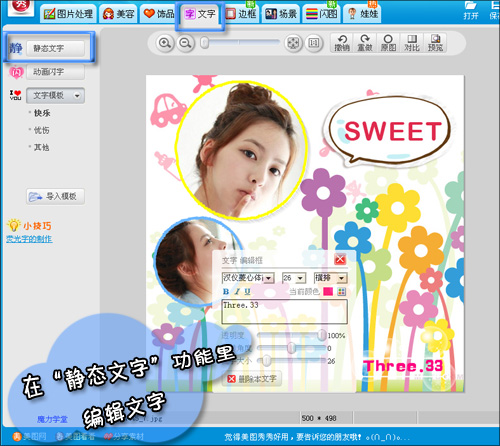This screenshot has height=446, width=500.
Task: Click the 原图 original image icon
Action: coord(388,43)
